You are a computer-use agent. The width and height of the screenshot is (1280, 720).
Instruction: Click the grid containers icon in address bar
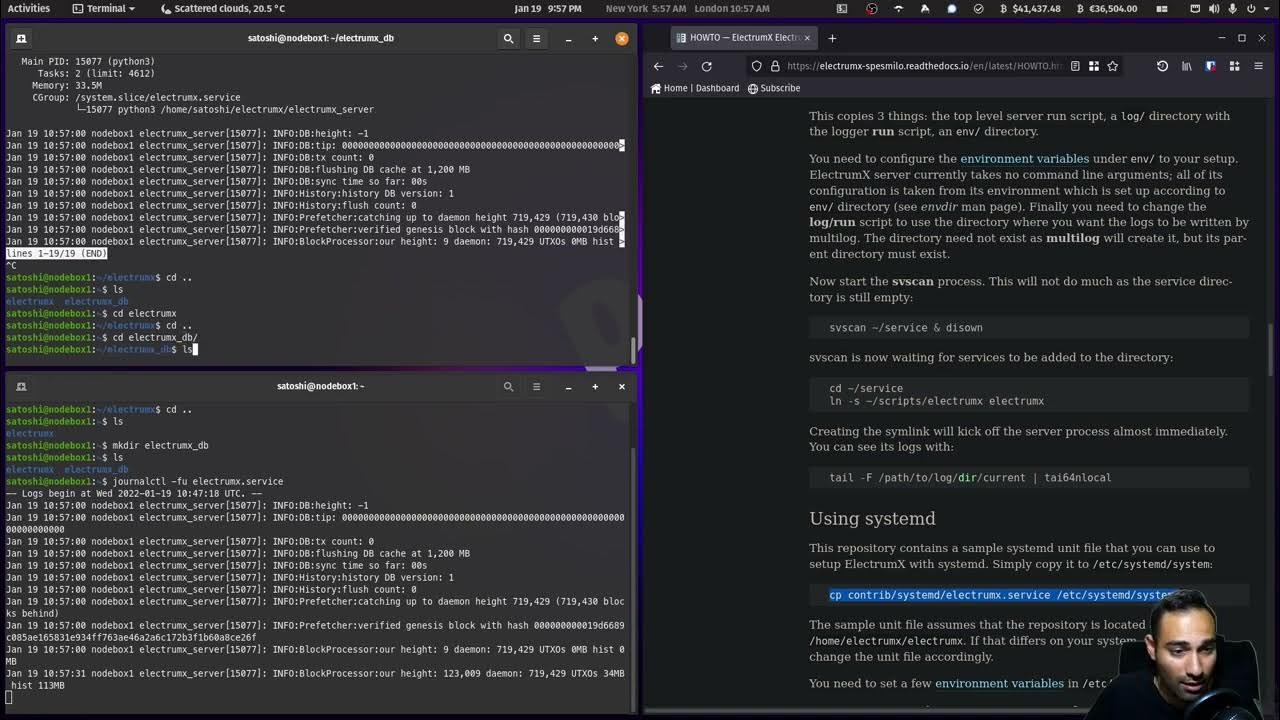[1094, 66]
